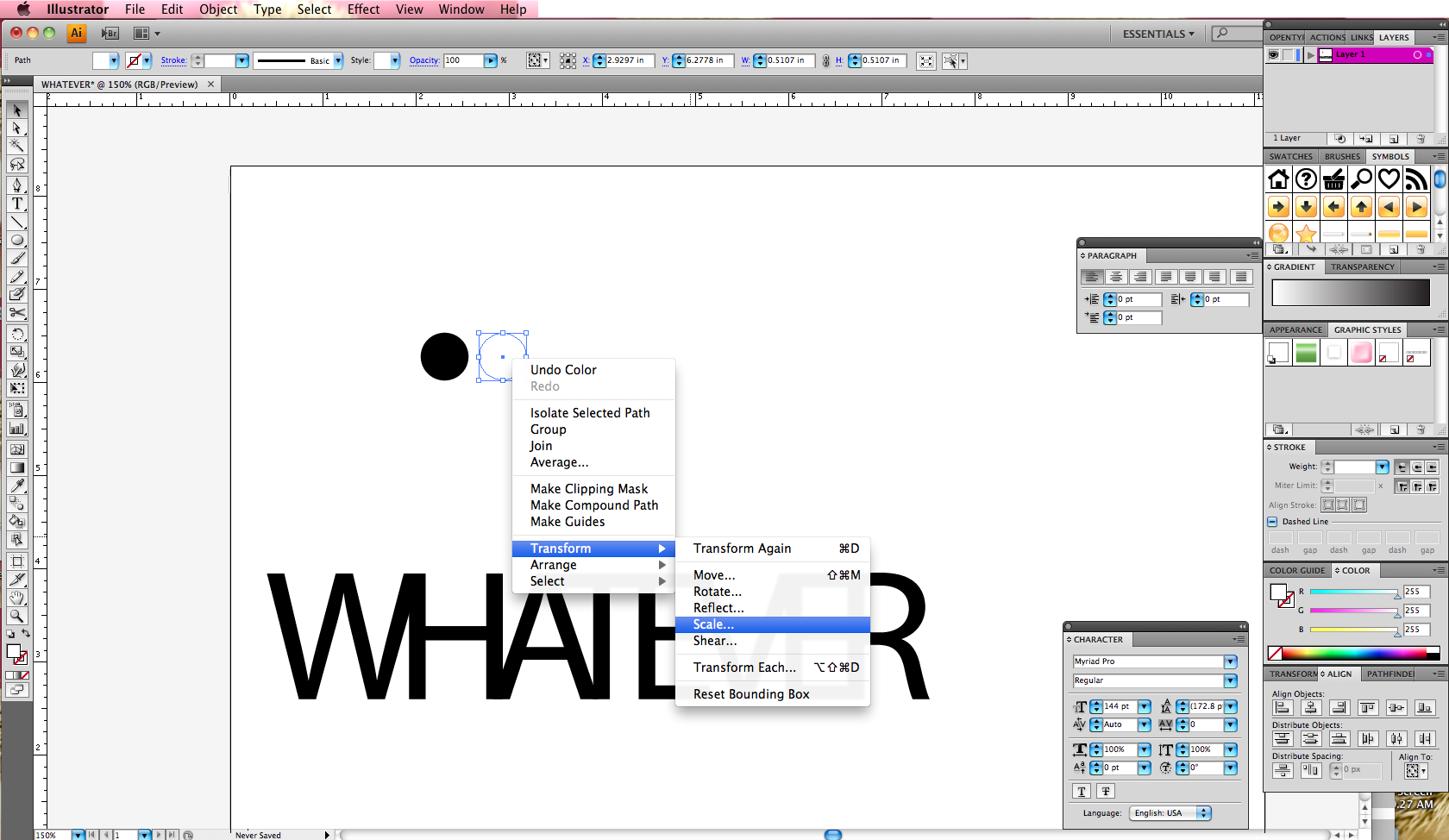Select the magnifier symbol in Symbols panel
1449x840 pixels.
1361,179
